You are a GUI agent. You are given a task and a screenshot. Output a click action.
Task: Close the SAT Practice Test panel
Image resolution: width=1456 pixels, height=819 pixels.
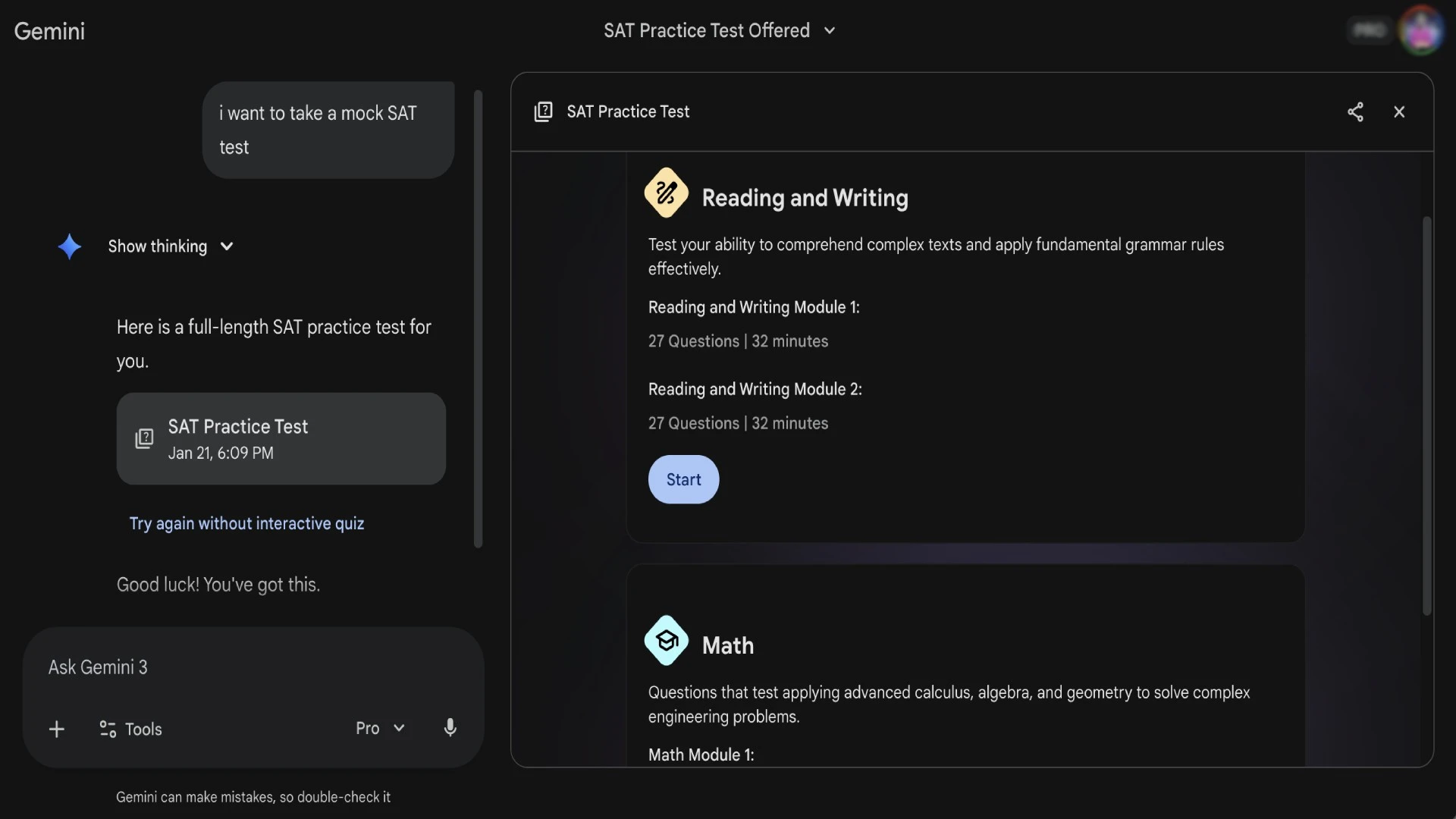1399,112
